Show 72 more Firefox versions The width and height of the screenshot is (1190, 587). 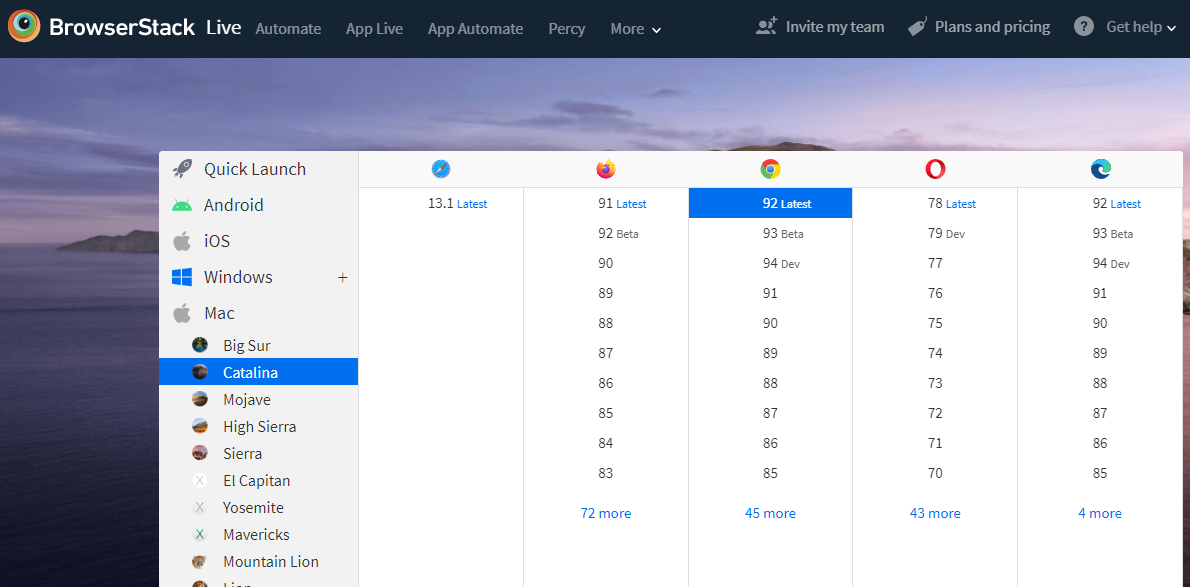point(606,513)
